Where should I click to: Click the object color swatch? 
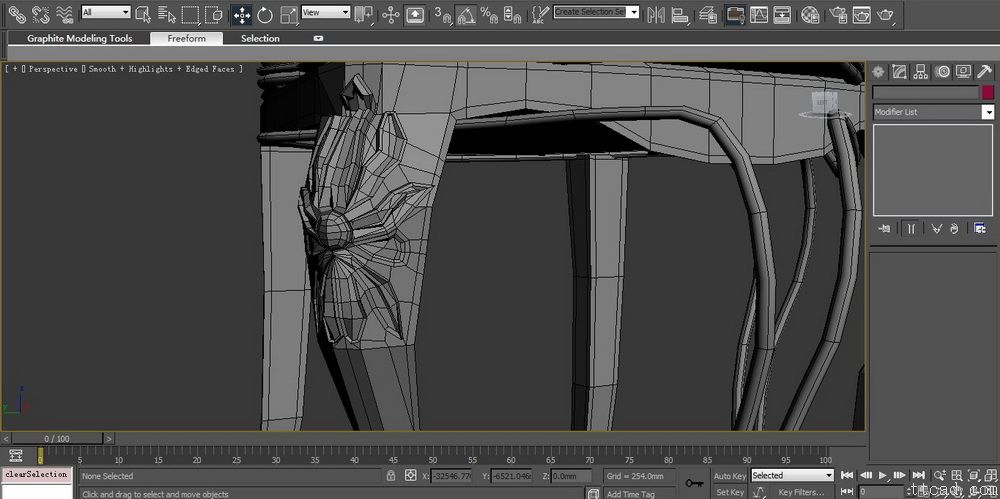pyautogui.click(x=987, y=92)
